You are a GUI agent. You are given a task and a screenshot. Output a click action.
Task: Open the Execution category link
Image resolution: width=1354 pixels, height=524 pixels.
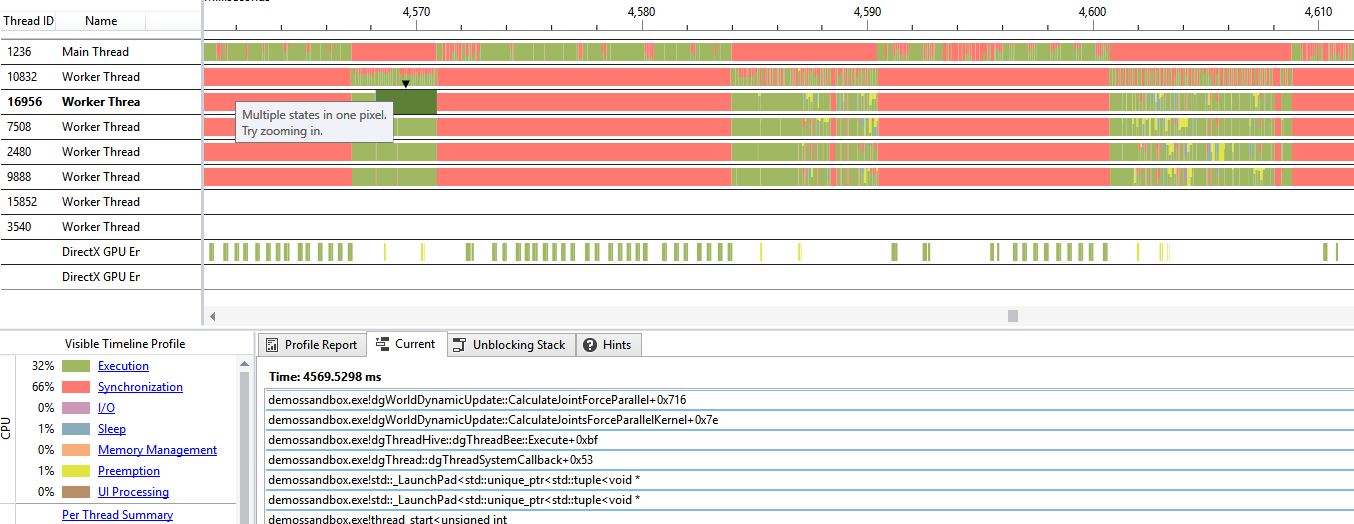(x=123, y=366)
